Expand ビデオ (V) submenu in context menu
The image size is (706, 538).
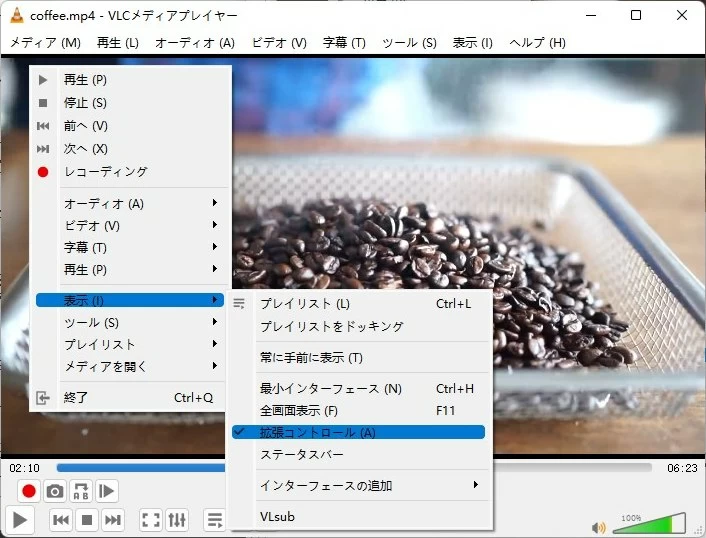point(130,226)
